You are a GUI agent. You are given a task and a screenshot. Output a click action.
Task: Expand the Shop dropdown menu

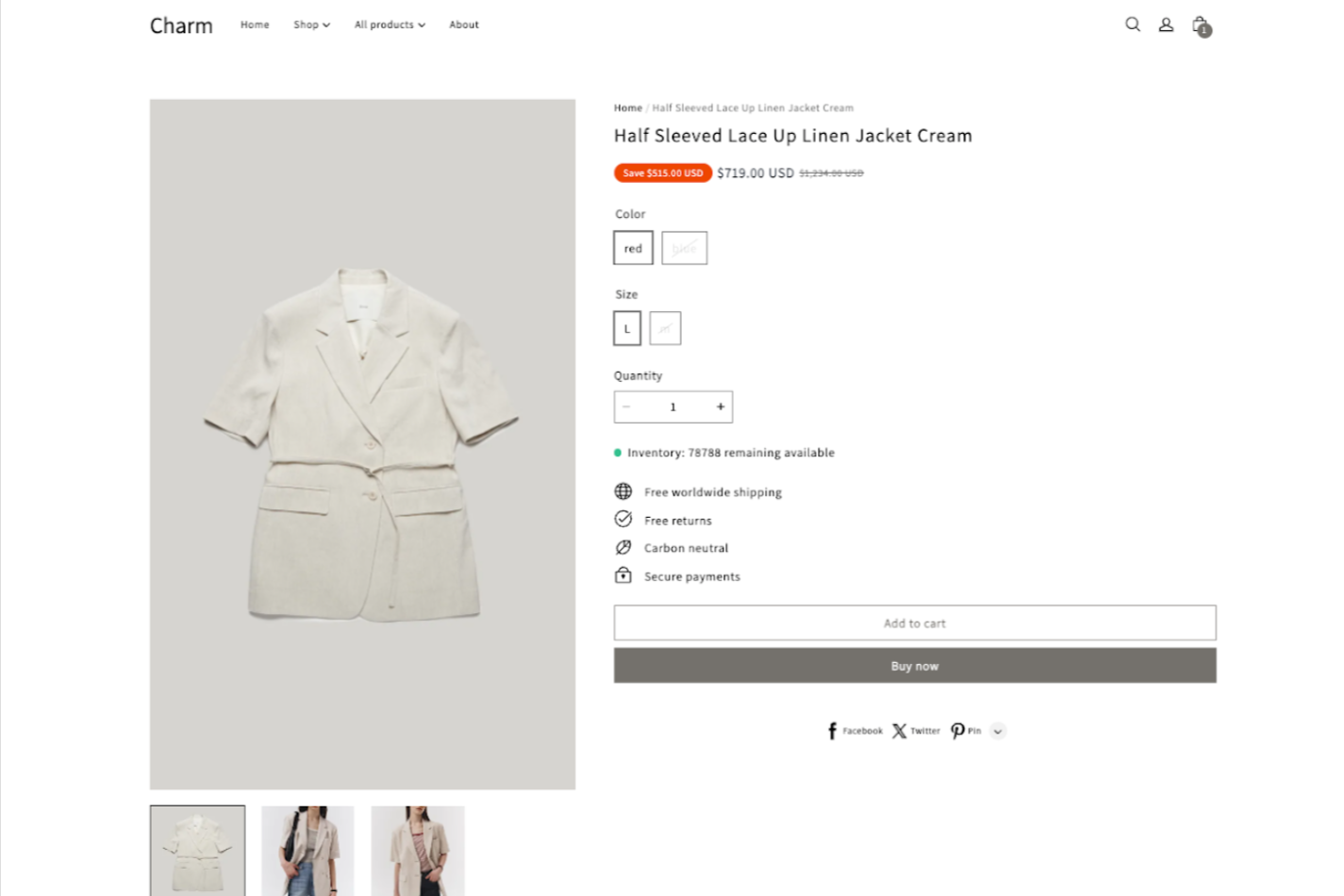(311, 25)
